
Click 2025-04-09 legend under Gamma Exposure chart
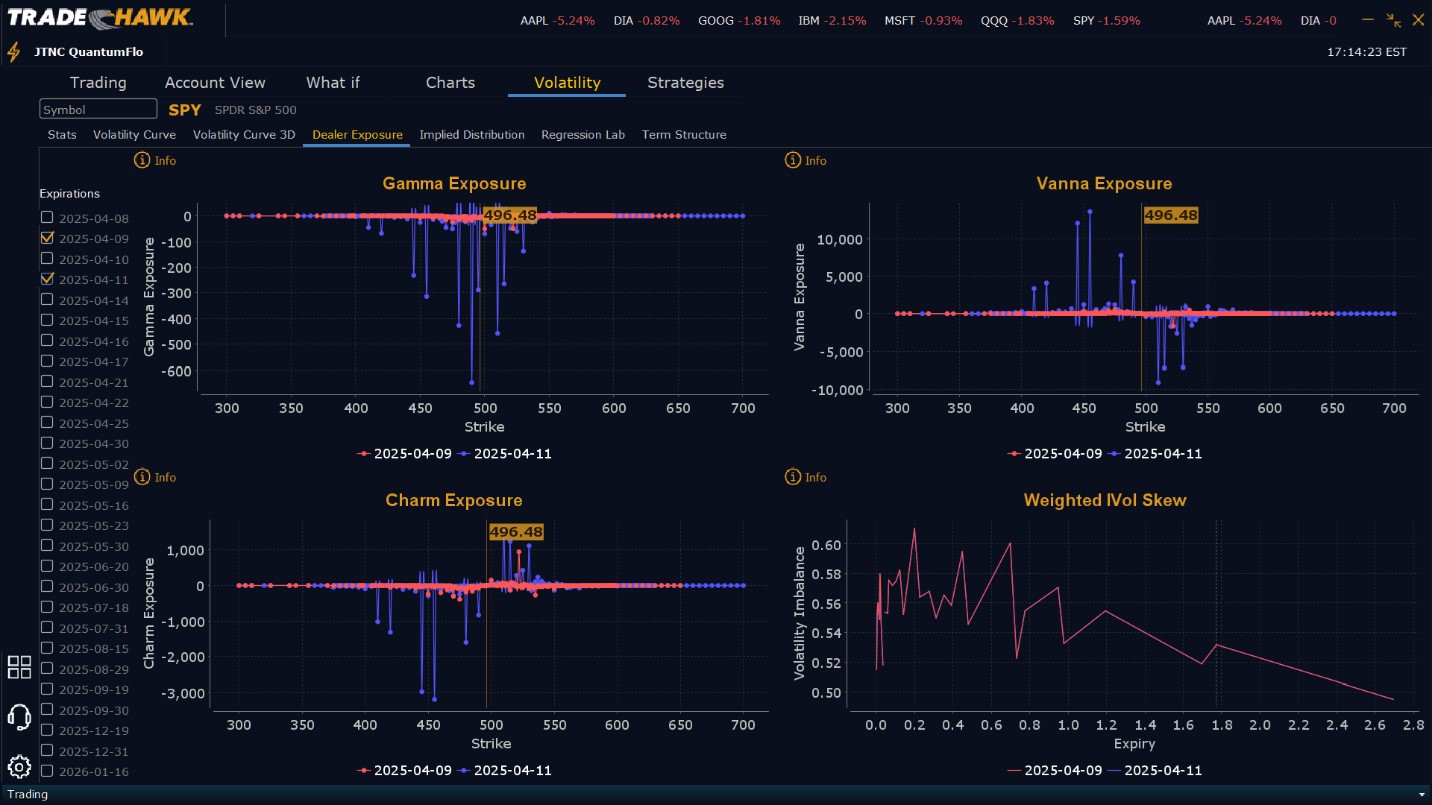click(x=405, y=453)
